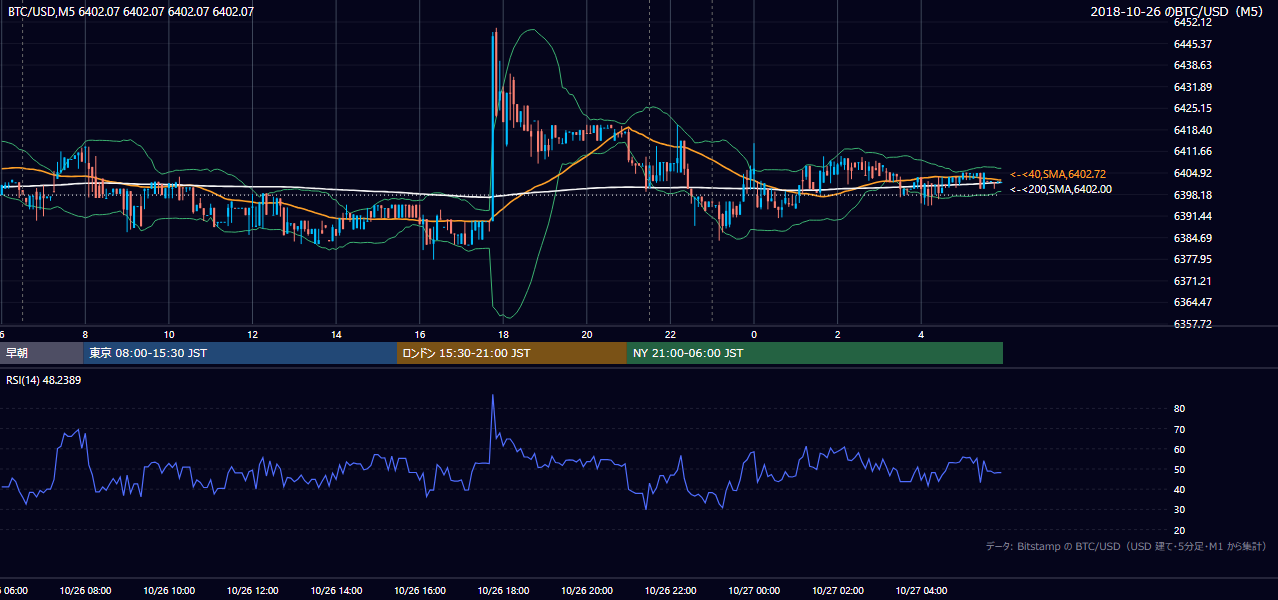
Task: Click hour label 12 under the price chart
Action: tap(253, 334)
